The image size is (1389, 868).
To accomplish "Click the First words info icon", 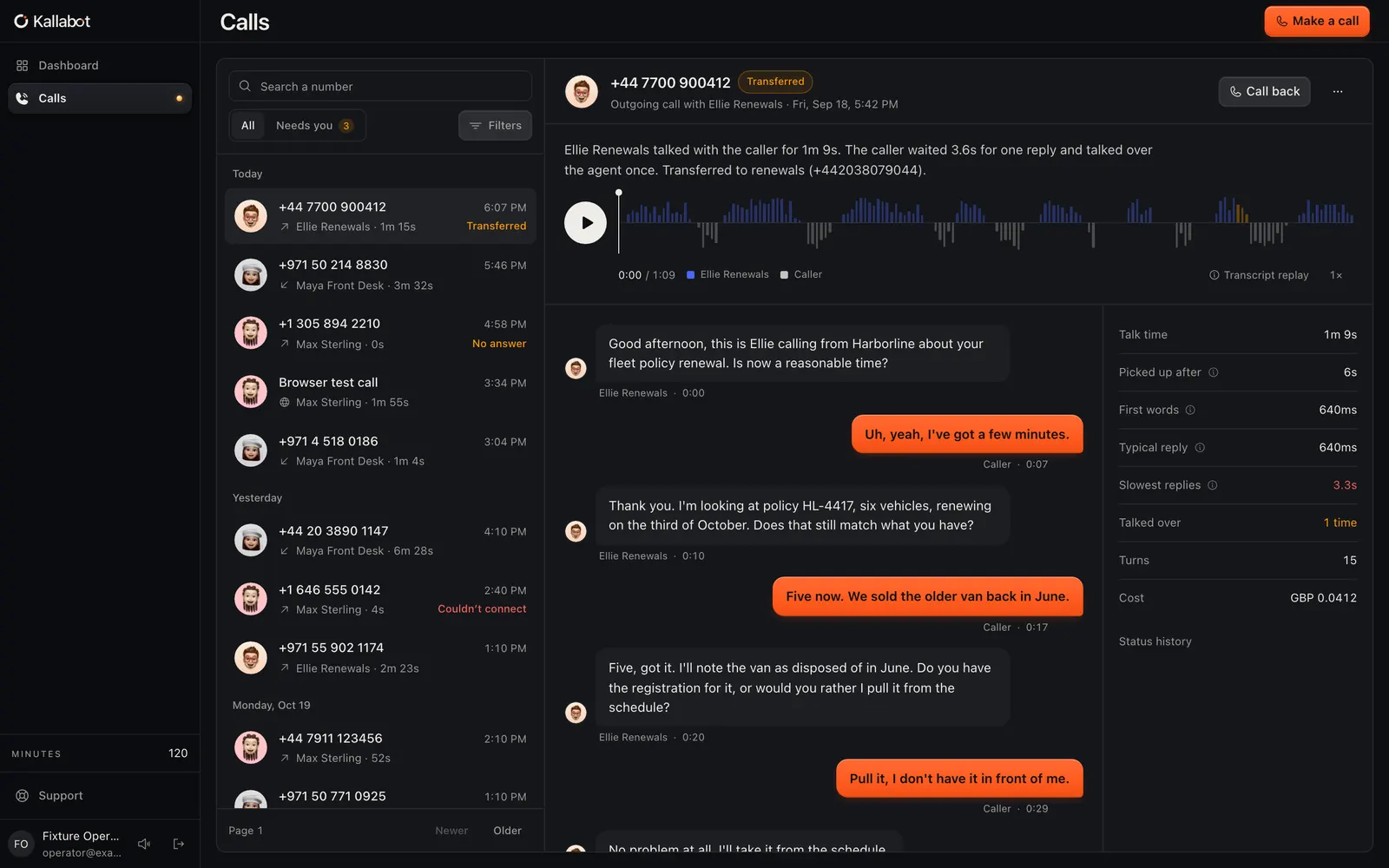I will coord(1190,410).
